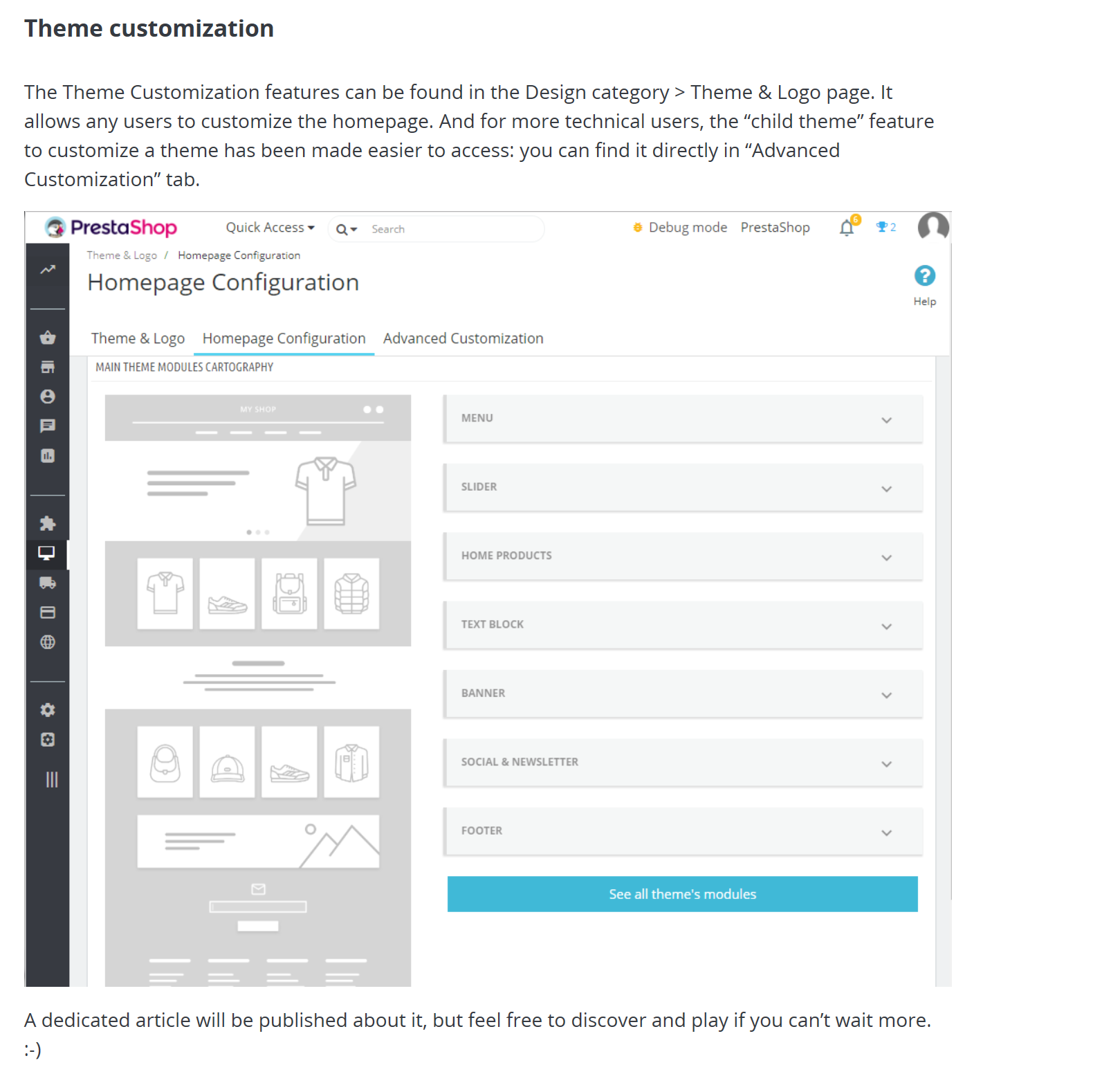Click See all theme's modules button
1111x1092 pixels.
tap(683, 894)
